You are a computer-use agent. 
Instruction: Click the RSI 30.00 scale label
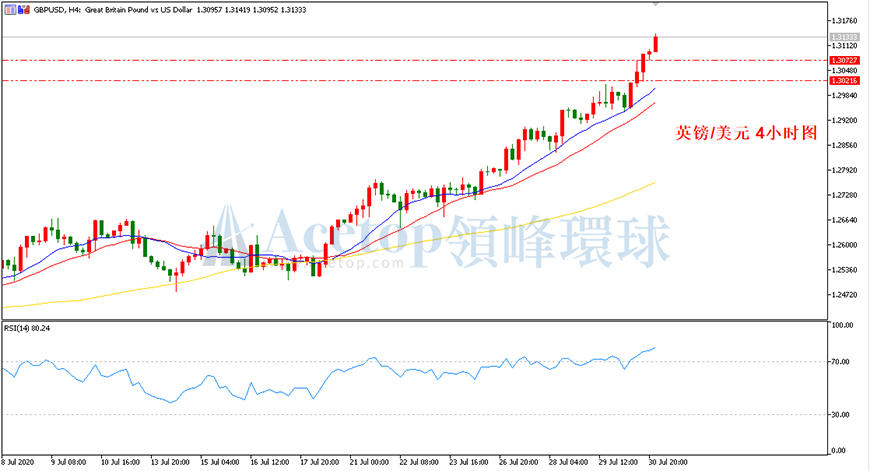[x=841, y=414]
